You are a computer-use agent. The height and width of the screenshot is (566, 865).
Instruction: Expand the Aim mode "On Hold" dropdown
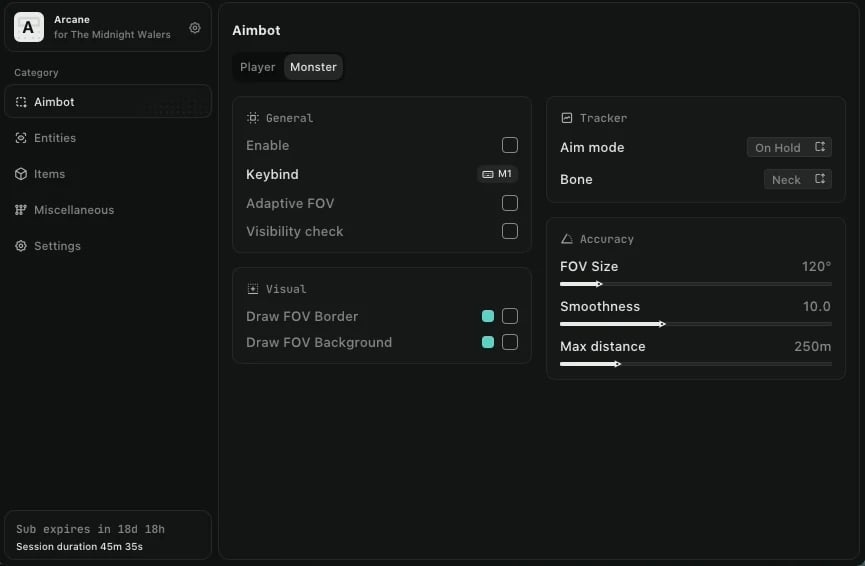click(x=789, y=147)
